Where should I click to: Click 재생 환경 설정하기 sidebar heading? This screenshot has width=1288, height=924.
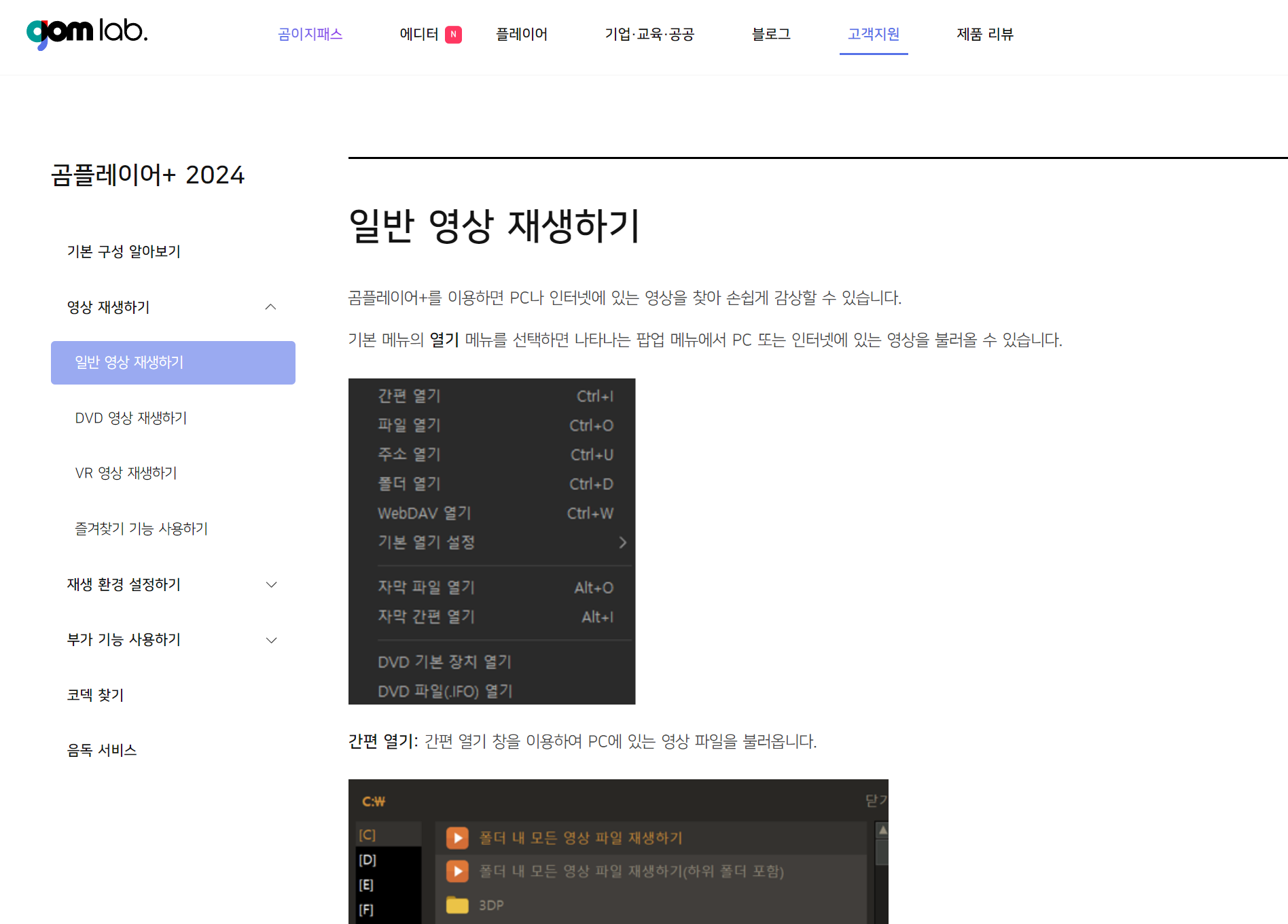click(124, 584)
